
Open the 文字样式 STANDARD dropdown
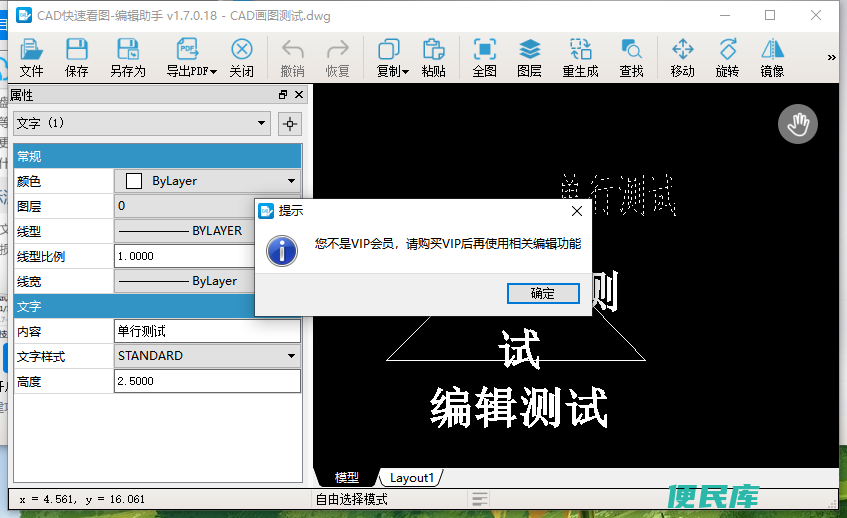pyautogui.click(x=207, y=356)
